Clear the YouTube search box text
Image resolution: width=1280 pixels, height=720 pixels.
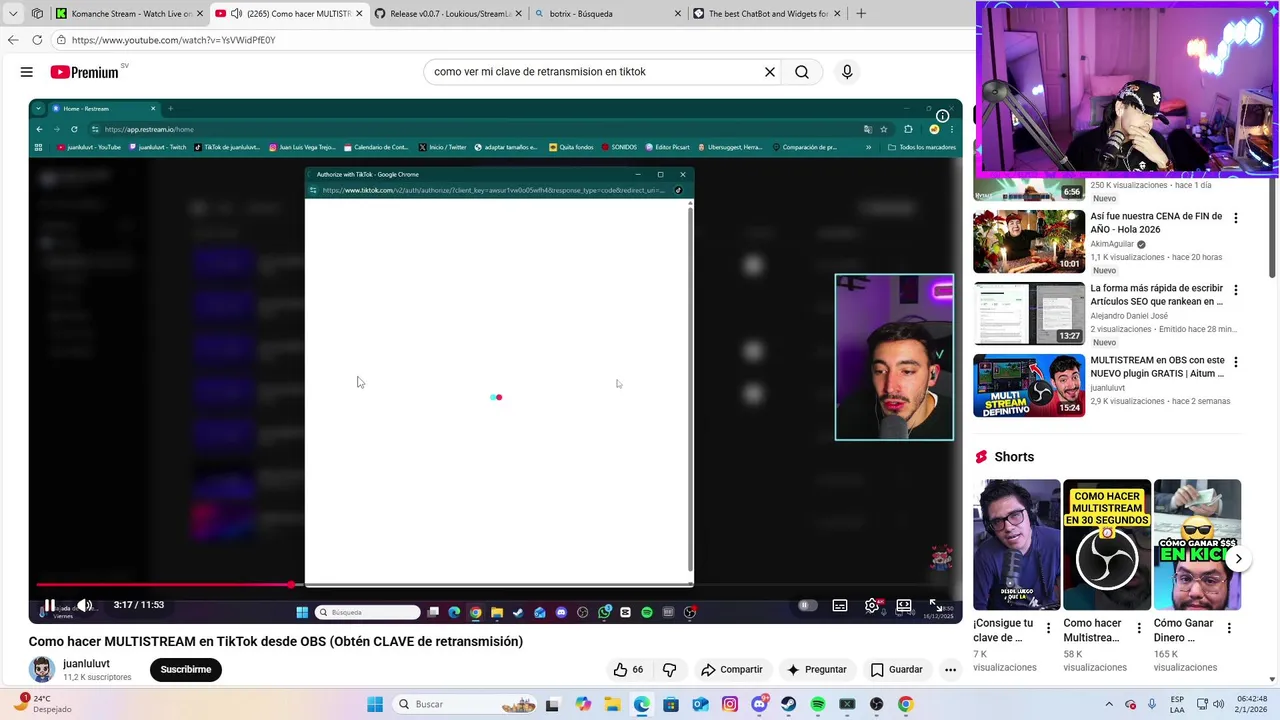coord(770,72)
